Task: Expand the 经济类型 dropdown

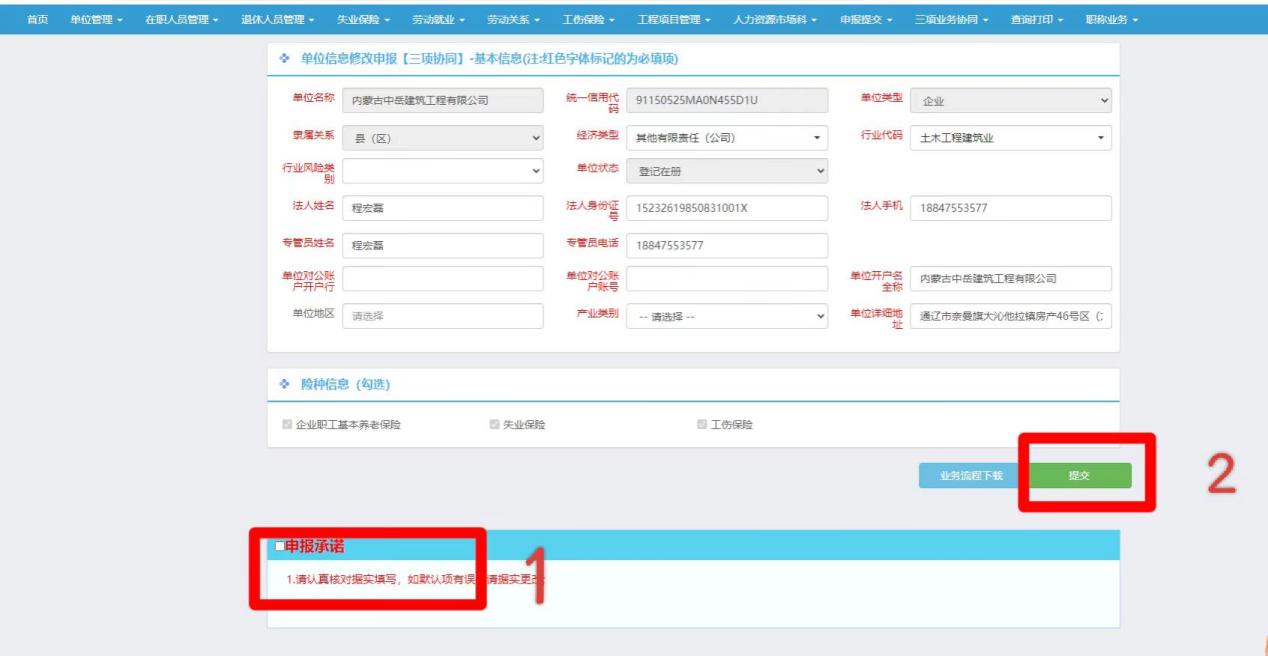Action: pos(727,138)
